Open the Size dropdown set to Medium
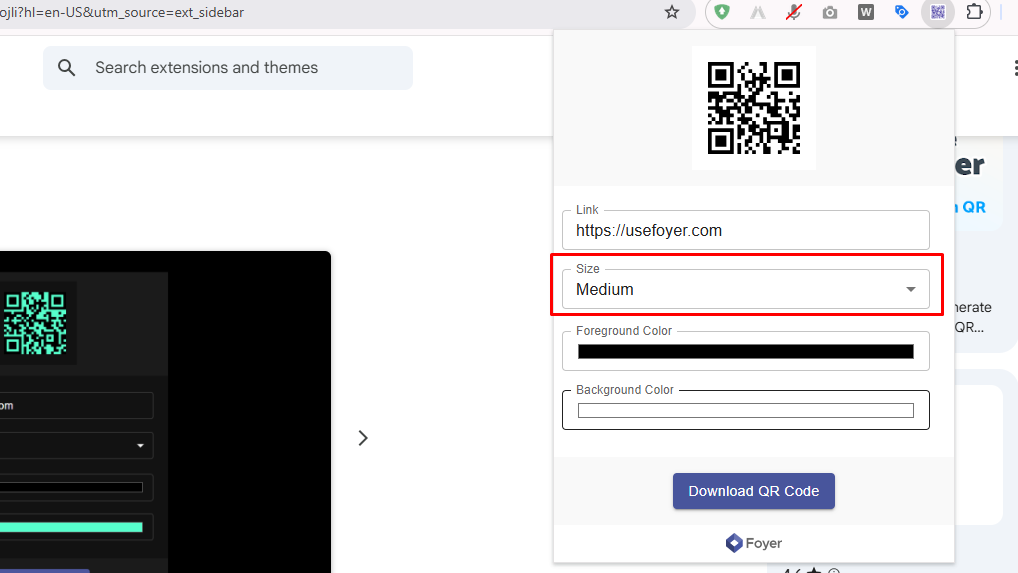 (745, 289)
